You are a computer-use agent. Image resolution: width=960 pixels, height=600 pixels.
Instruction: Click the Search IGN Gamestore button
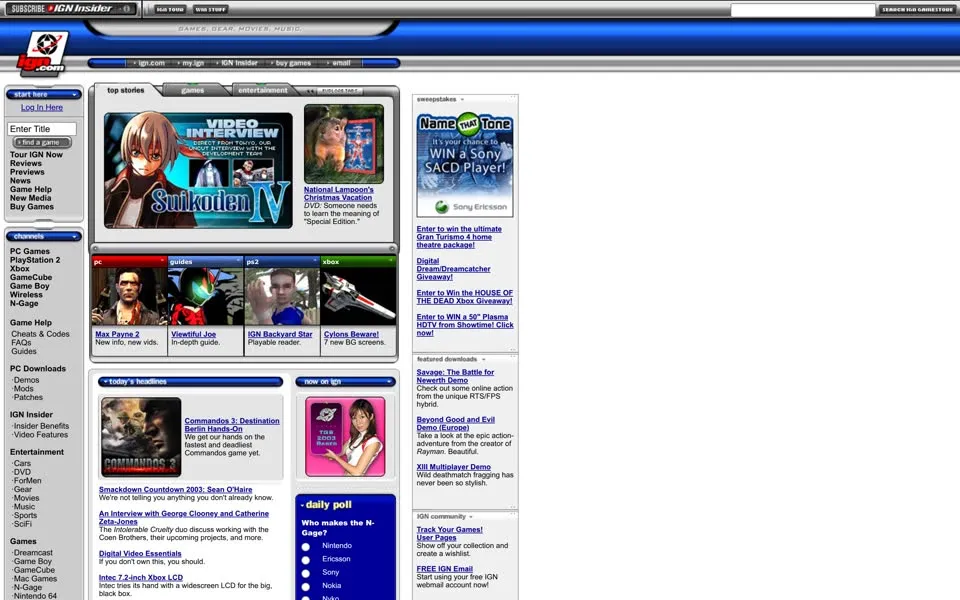(x=917, y=9)
